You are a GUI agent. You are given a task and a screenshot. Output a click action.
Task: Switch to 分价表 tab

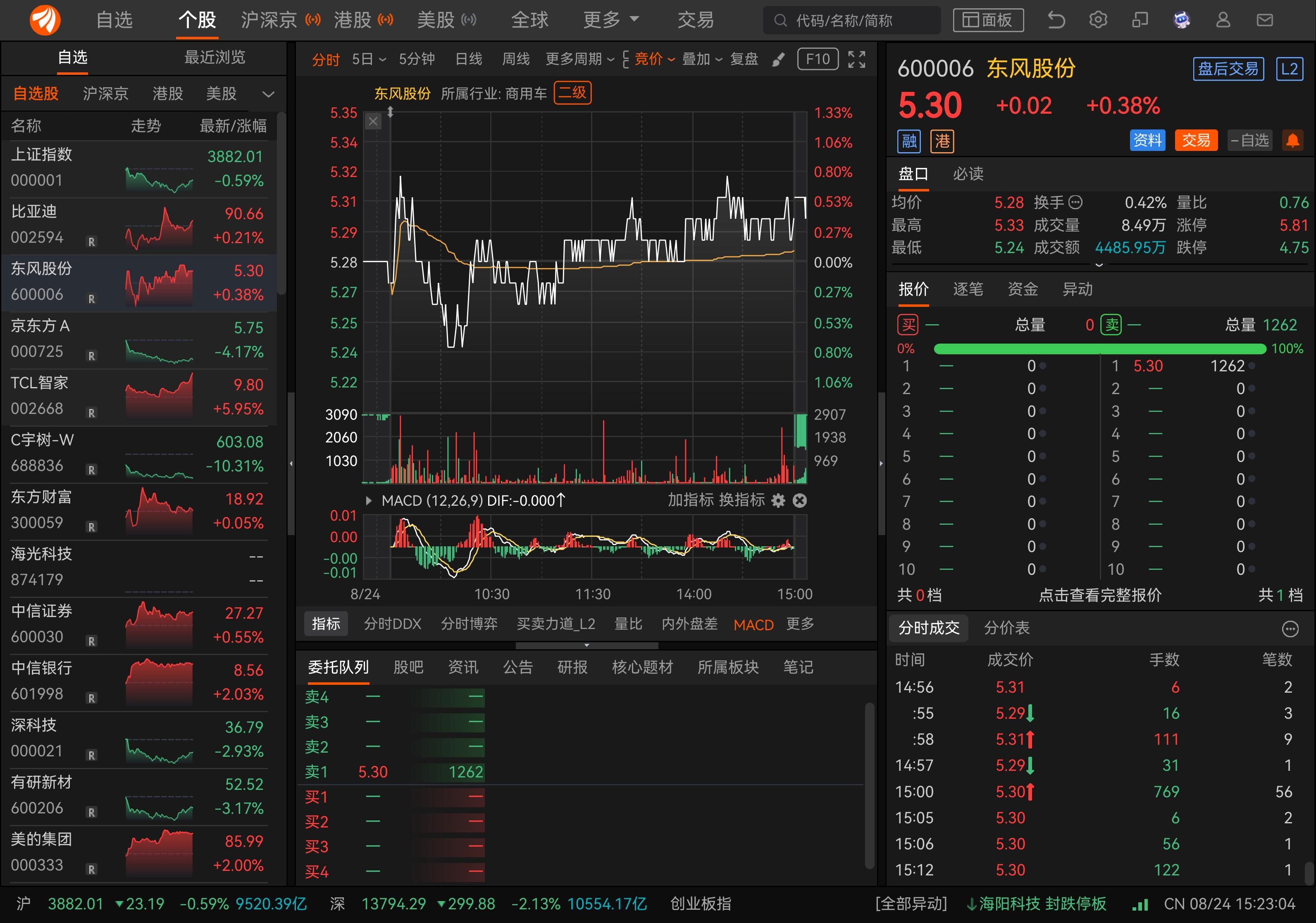[x=1006, y=628]
